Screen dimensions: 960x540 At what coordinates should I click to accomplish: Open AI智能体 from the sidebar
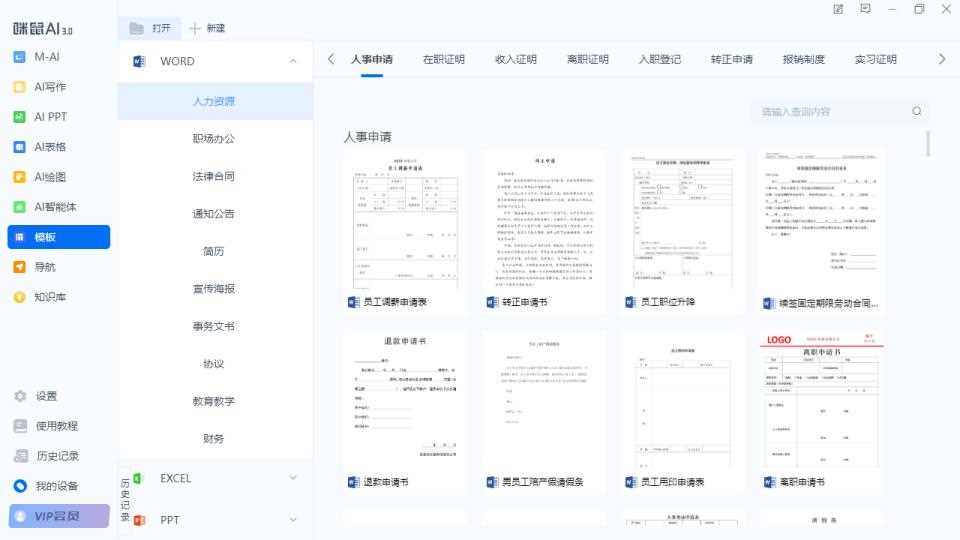[x=55, y=207]
